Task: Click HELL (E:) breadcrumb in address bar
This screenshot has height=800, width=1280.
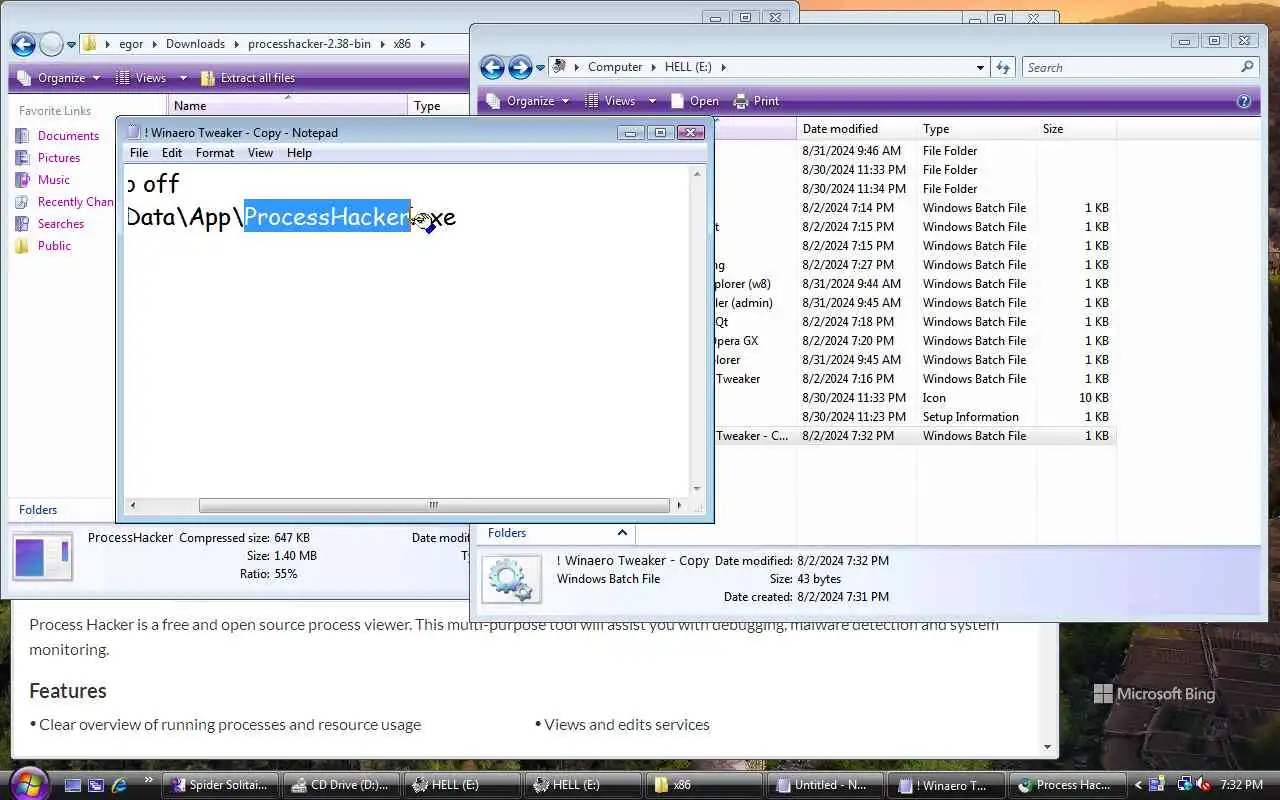Action: (x=688, y=67)
